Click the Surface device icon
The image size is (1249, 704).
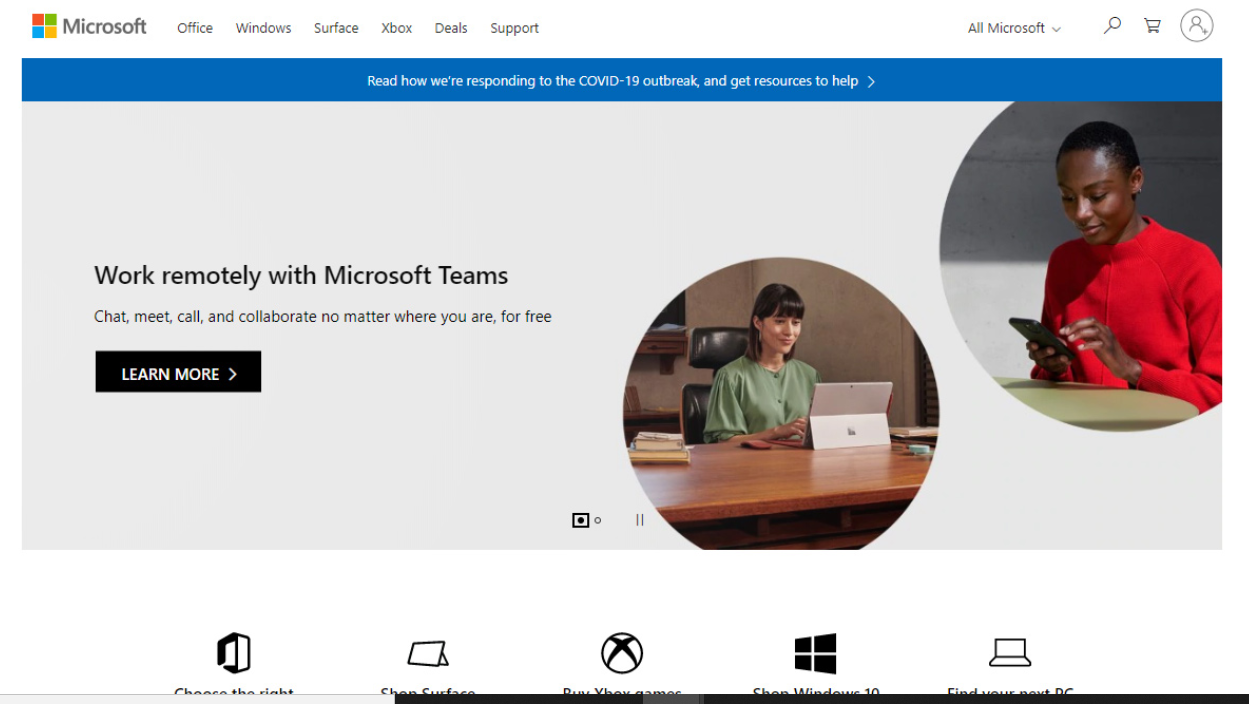tap(428, 654)
